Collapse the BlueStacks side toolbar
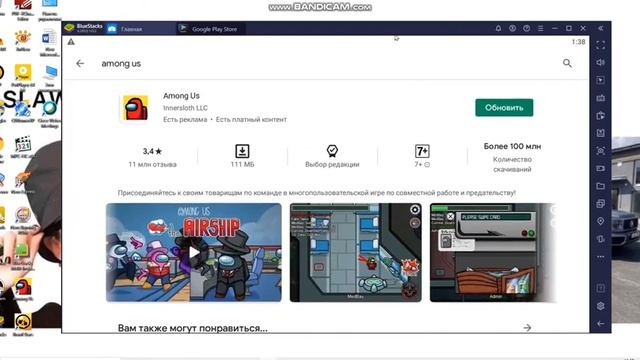The image size is (640, 360). [600, 28]
